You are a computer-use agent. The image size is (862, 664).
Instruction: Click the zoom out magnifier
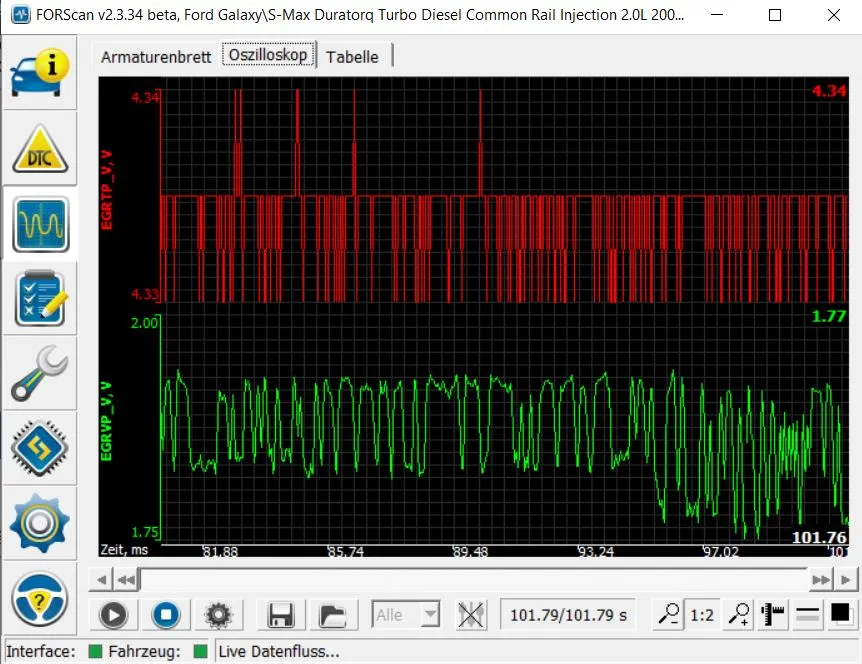tap(667, 615)
